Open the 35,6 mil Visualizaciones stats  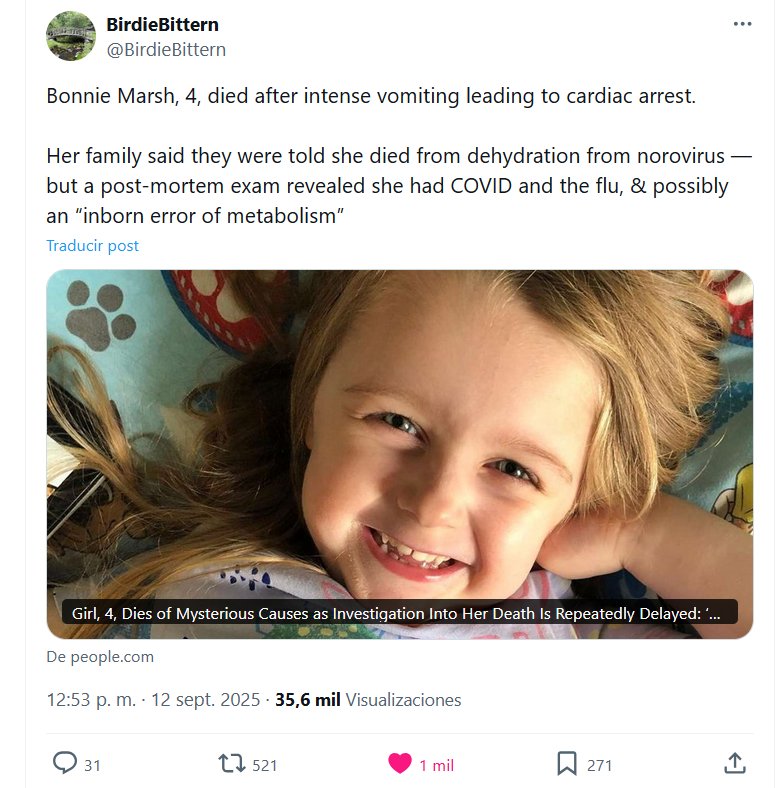click(x=368, y=700)
